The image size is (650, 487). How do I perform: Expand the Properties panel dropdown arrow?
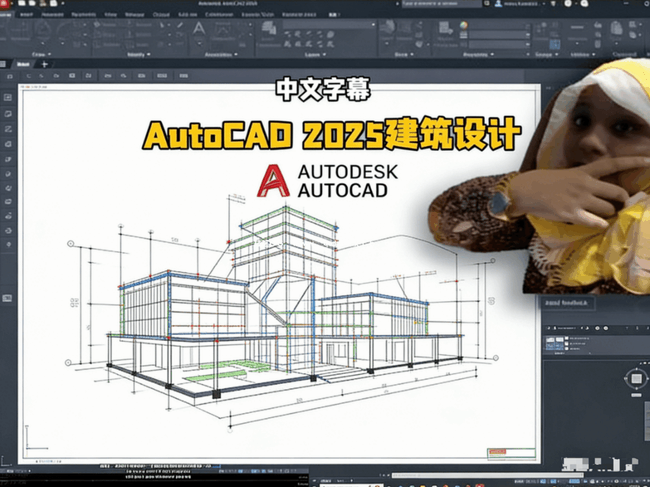click(492, 54)
